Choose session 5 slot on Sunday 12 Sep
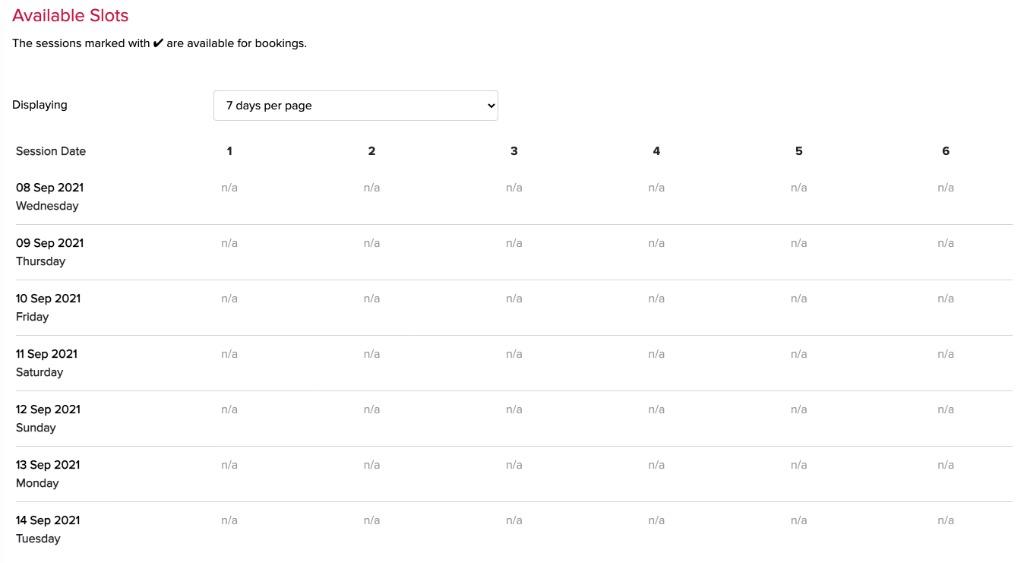This screenshot has width=1024, height=563. click(x=799, y=410)
